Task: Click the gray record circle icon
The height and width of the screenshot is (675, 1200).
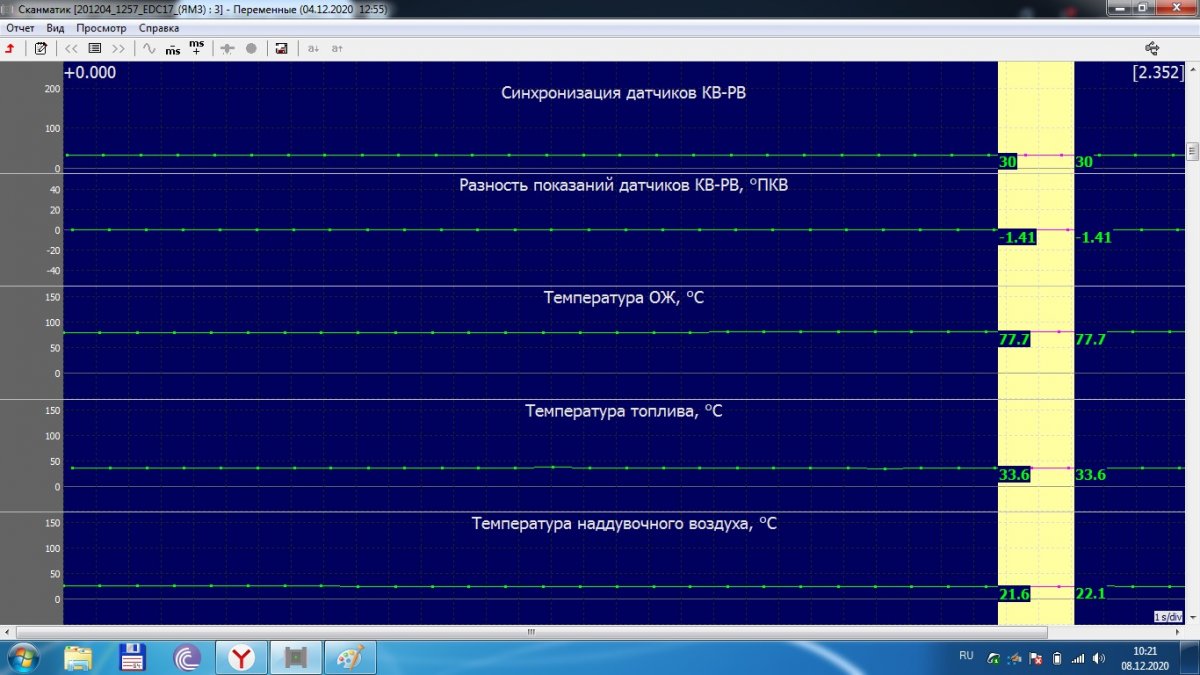Action: click(251, 48)
